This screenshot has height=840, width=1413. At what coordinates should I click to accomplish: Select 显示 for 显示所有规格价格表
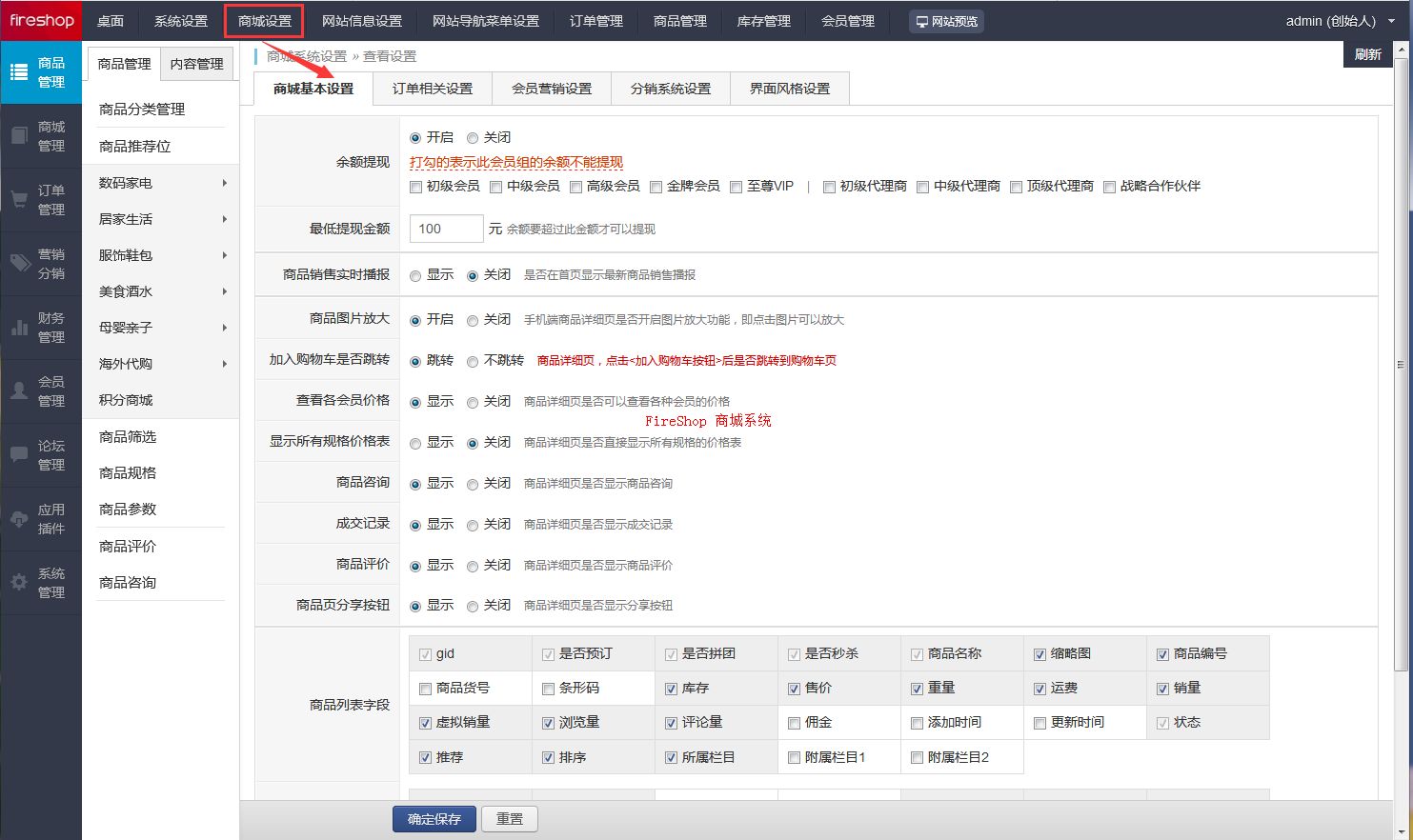415,443
